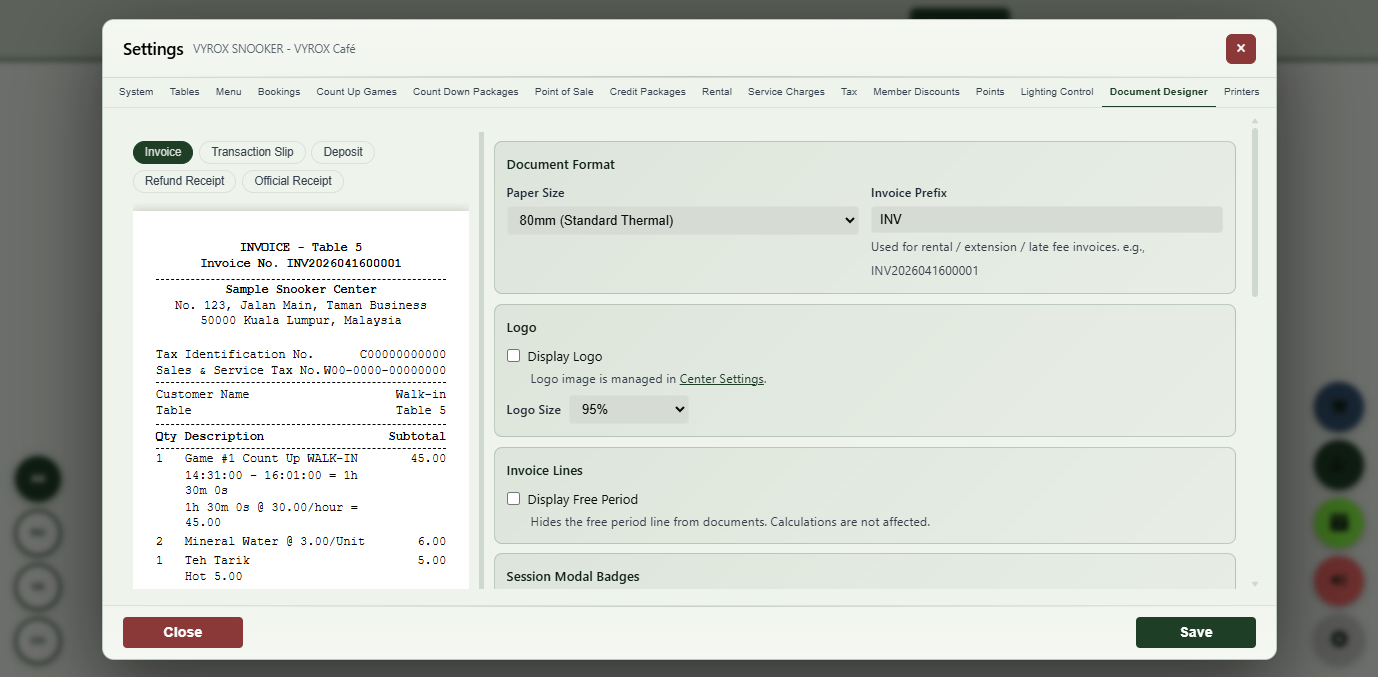Open the Logo Size dropdown showing 95%
This screenshot has width=1378, height=677.
(629, 409)
